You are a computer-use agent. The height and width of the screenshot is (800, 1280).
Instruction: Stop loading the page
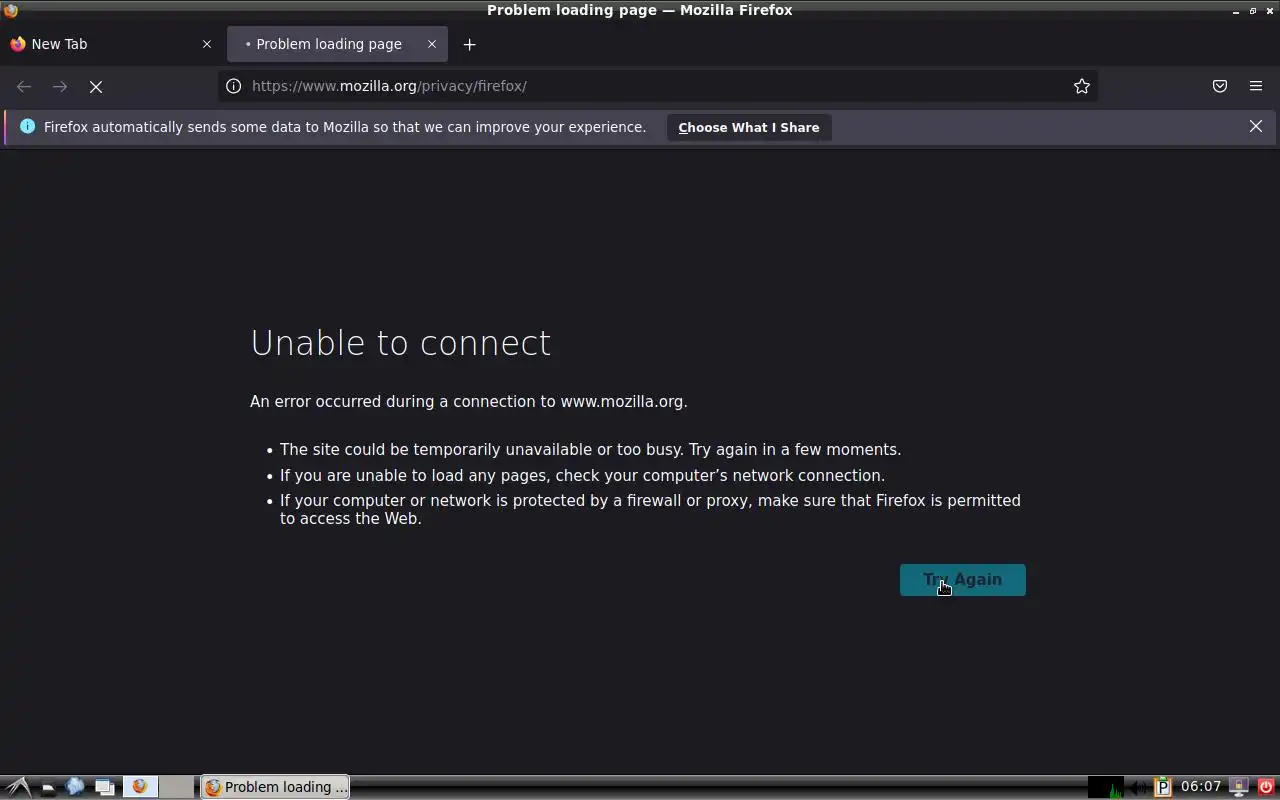96,87
